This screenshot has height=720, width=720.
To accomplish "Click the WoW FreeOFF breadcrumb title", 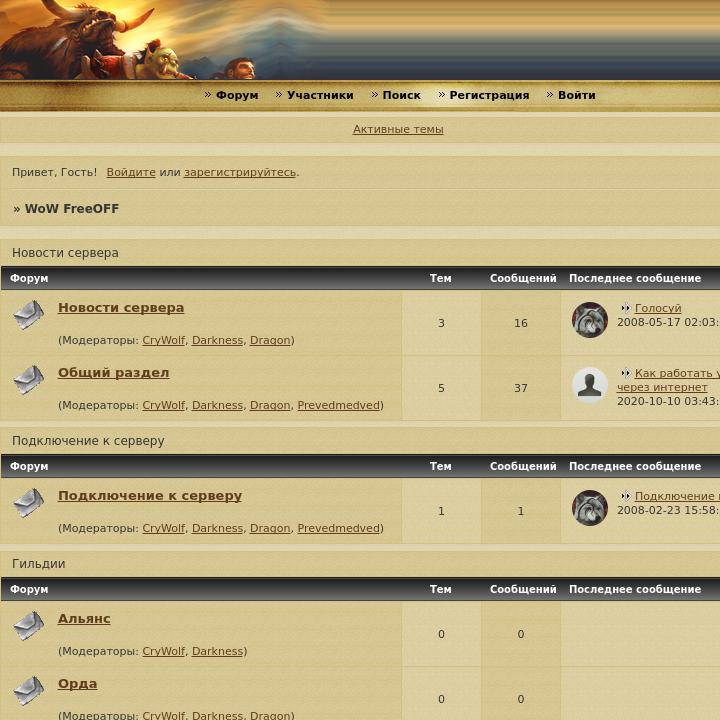I will [x=72, y=208].
